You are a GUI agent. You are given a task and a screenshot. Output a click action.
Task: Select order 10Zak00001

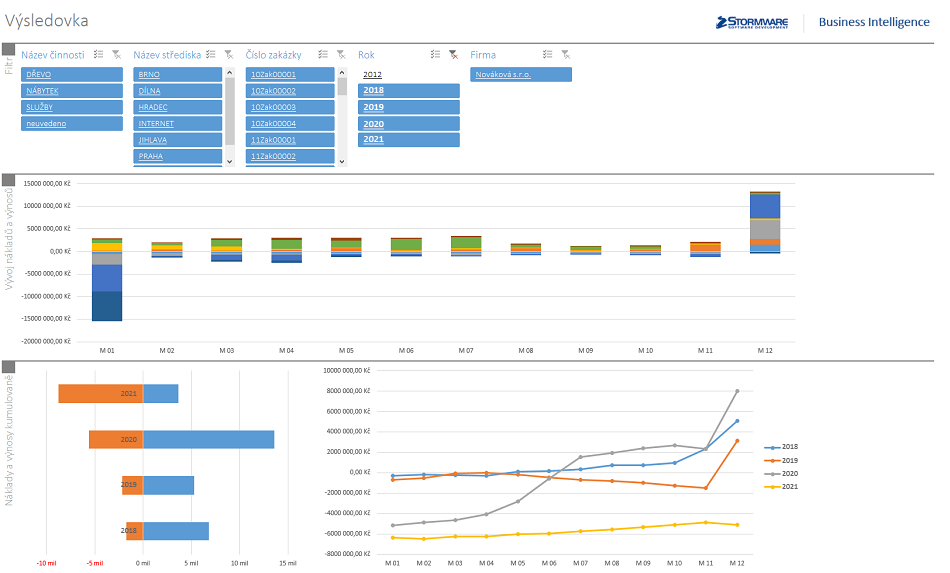pyautogui.click(x=290, y=75)
